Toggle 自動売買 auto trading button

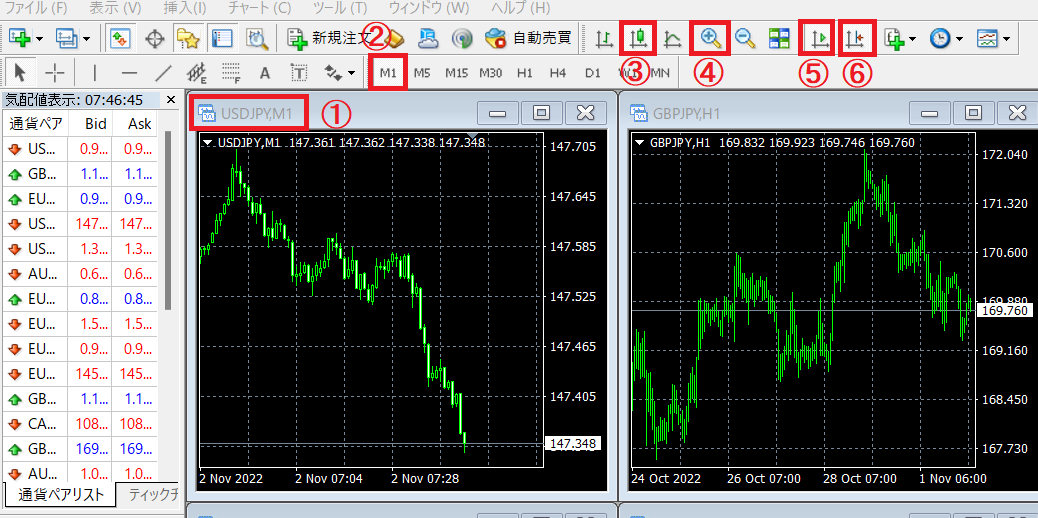click(x=528, y=39)
